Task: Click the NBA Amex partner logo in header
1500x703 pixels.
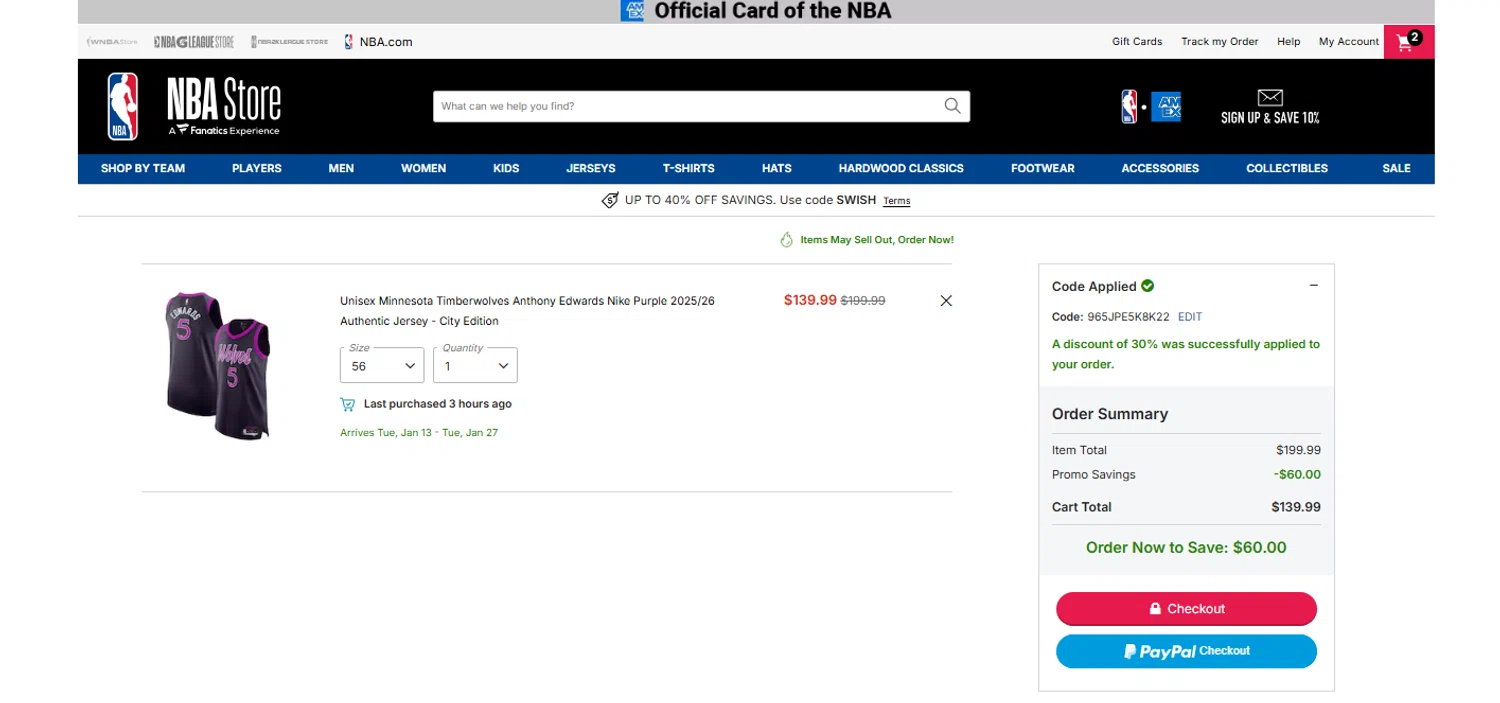Action: click(1151, 106)
